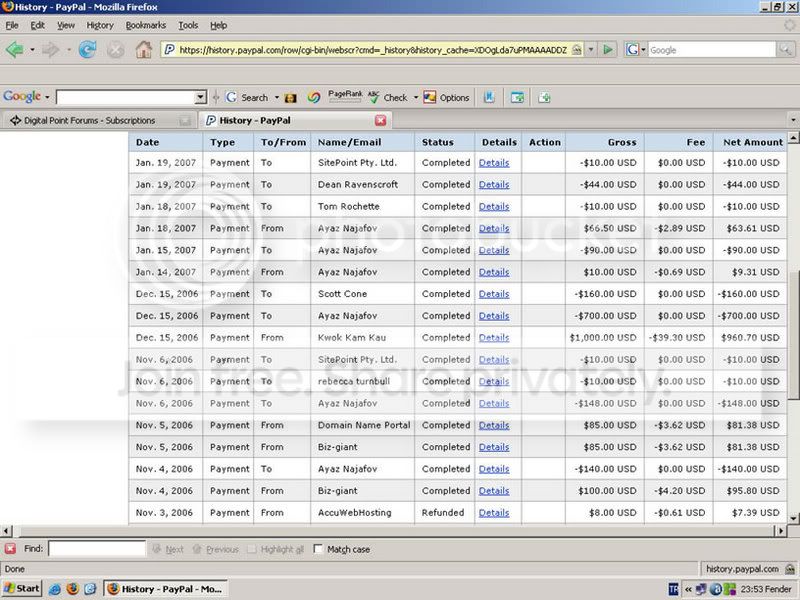Launch Internet Explorer from quick launch
The image size is (800, 600).
coord(55,589)
